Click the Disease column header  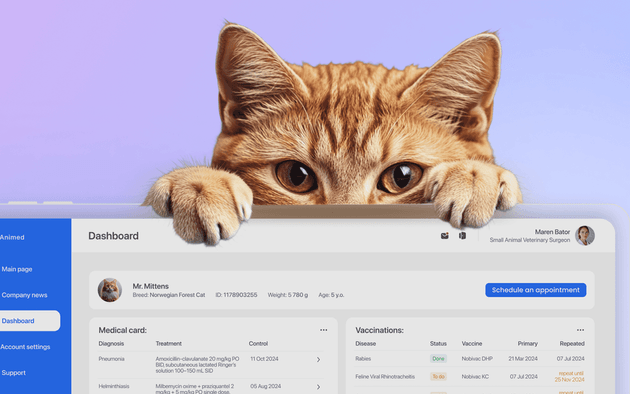(x=365, y=344)
